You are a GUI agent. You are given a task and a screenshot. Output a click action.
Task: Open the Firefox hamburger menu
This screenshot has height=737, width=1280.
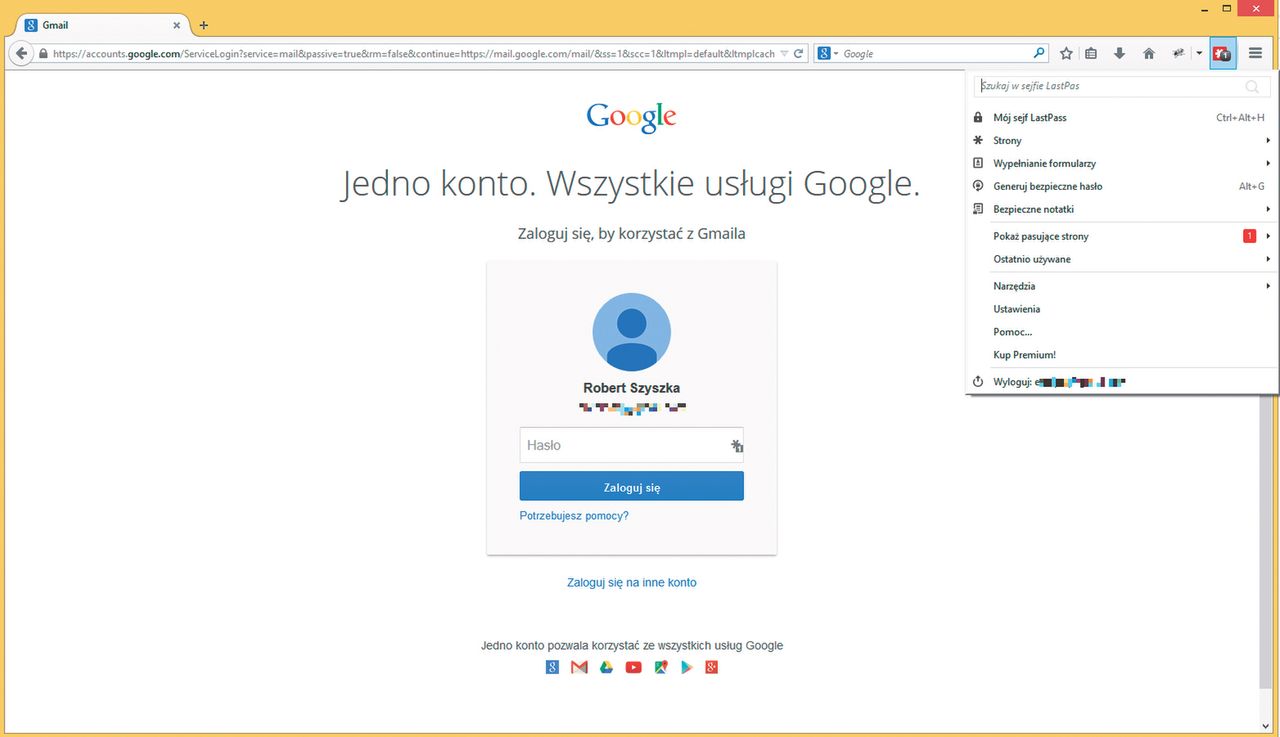1256,54
